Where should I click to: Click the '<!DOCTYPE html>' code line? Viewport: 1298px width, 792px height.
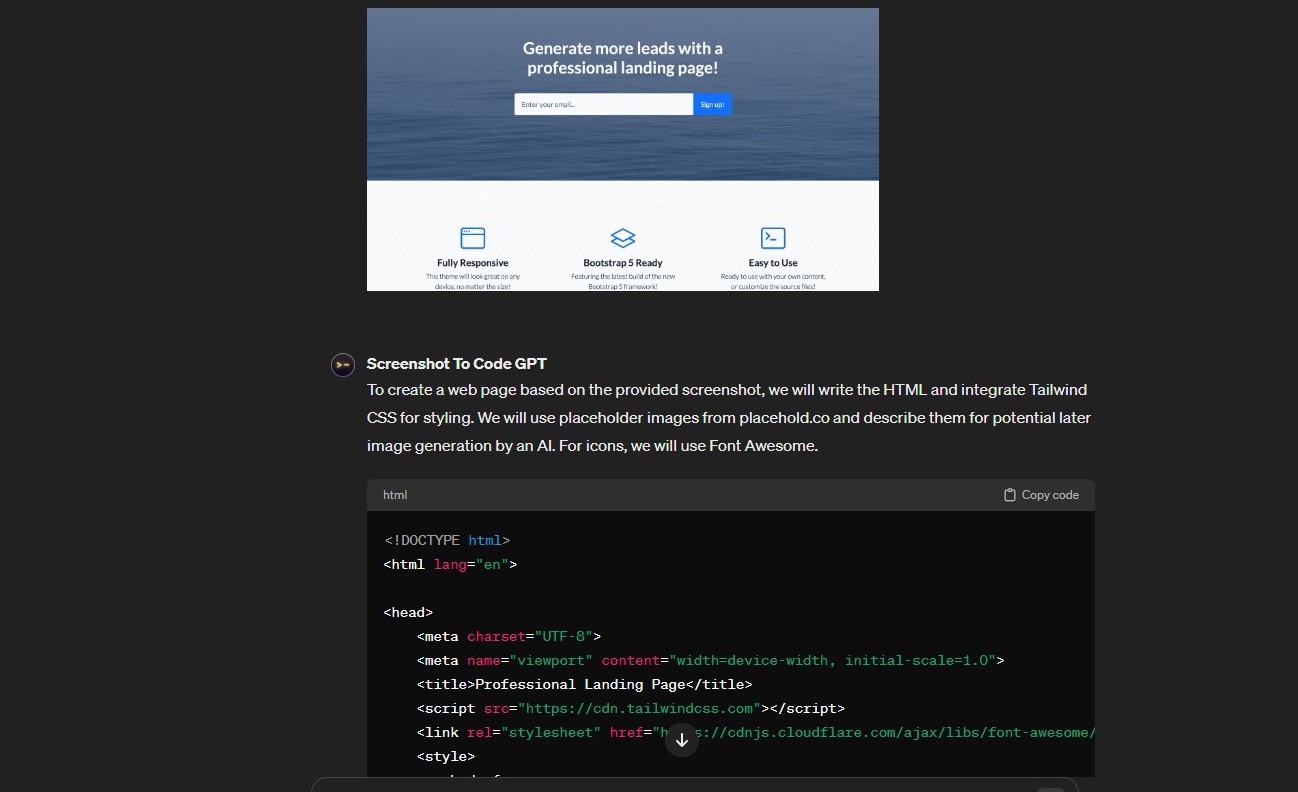447,540
